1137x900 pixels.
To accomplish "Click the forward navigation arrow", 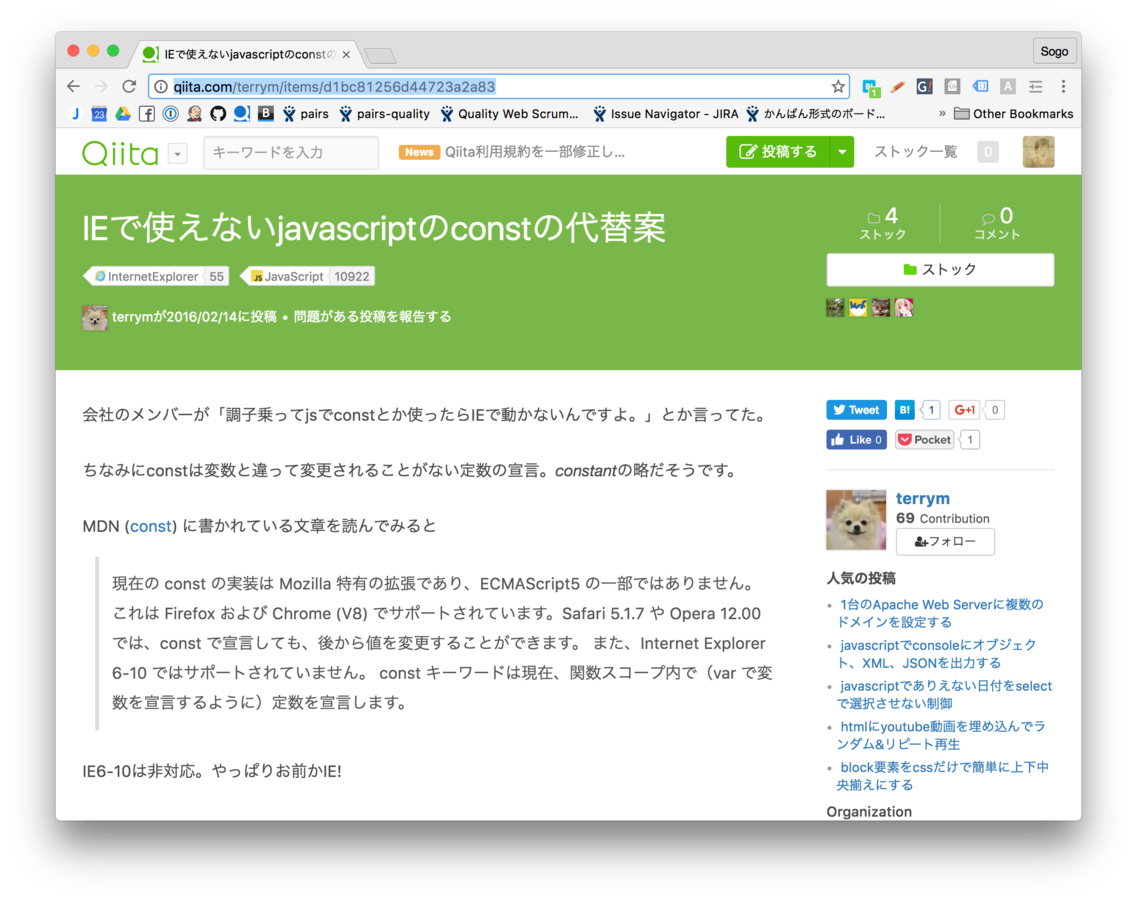I will pos(101,86).
